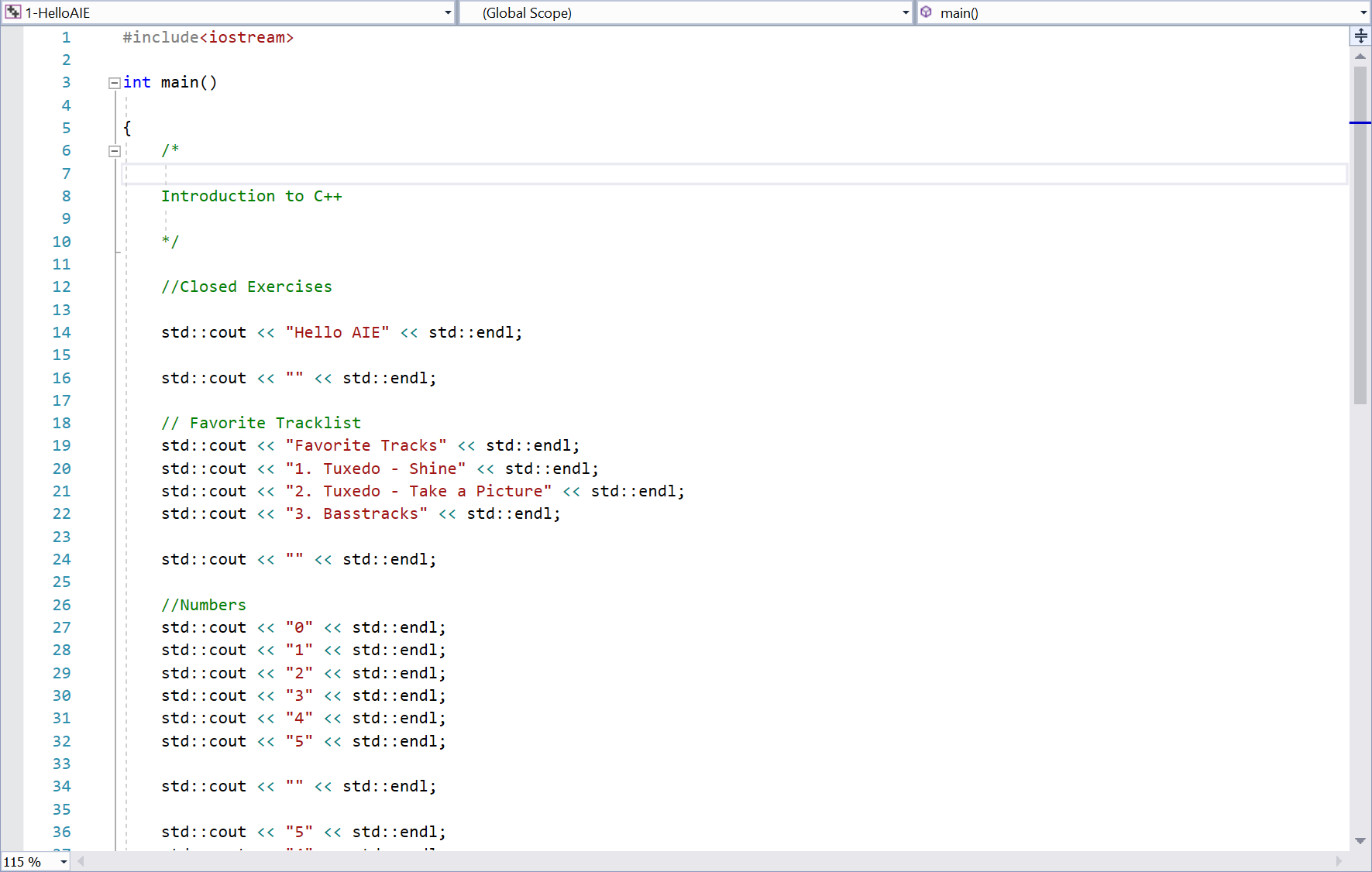Click the "2" string on line 29
This screenshot has height=872, width=1372.
pos(299,673)
